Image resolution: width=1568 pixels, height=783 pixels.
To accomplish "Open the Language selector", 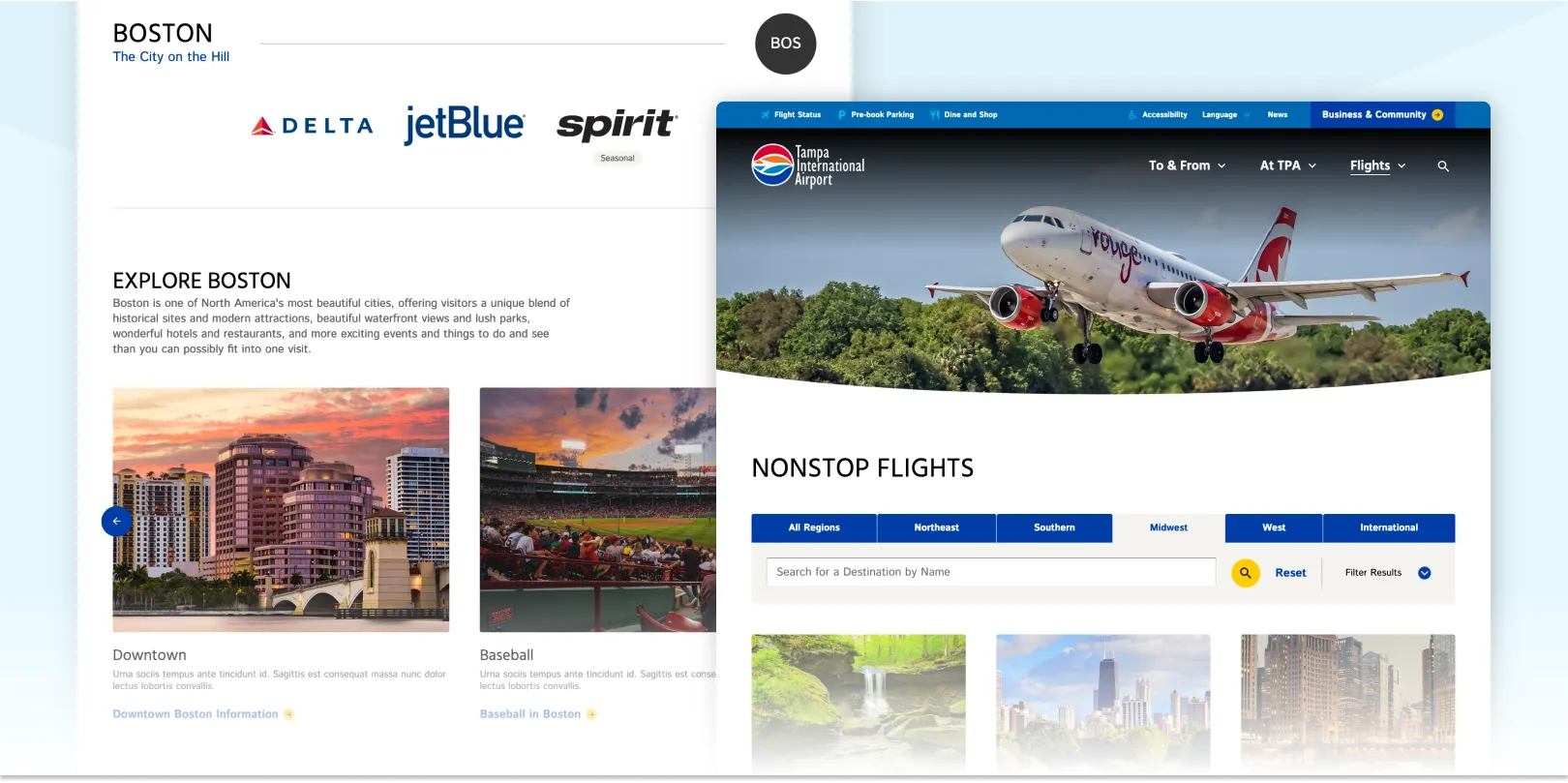I will coord(1225,115).
